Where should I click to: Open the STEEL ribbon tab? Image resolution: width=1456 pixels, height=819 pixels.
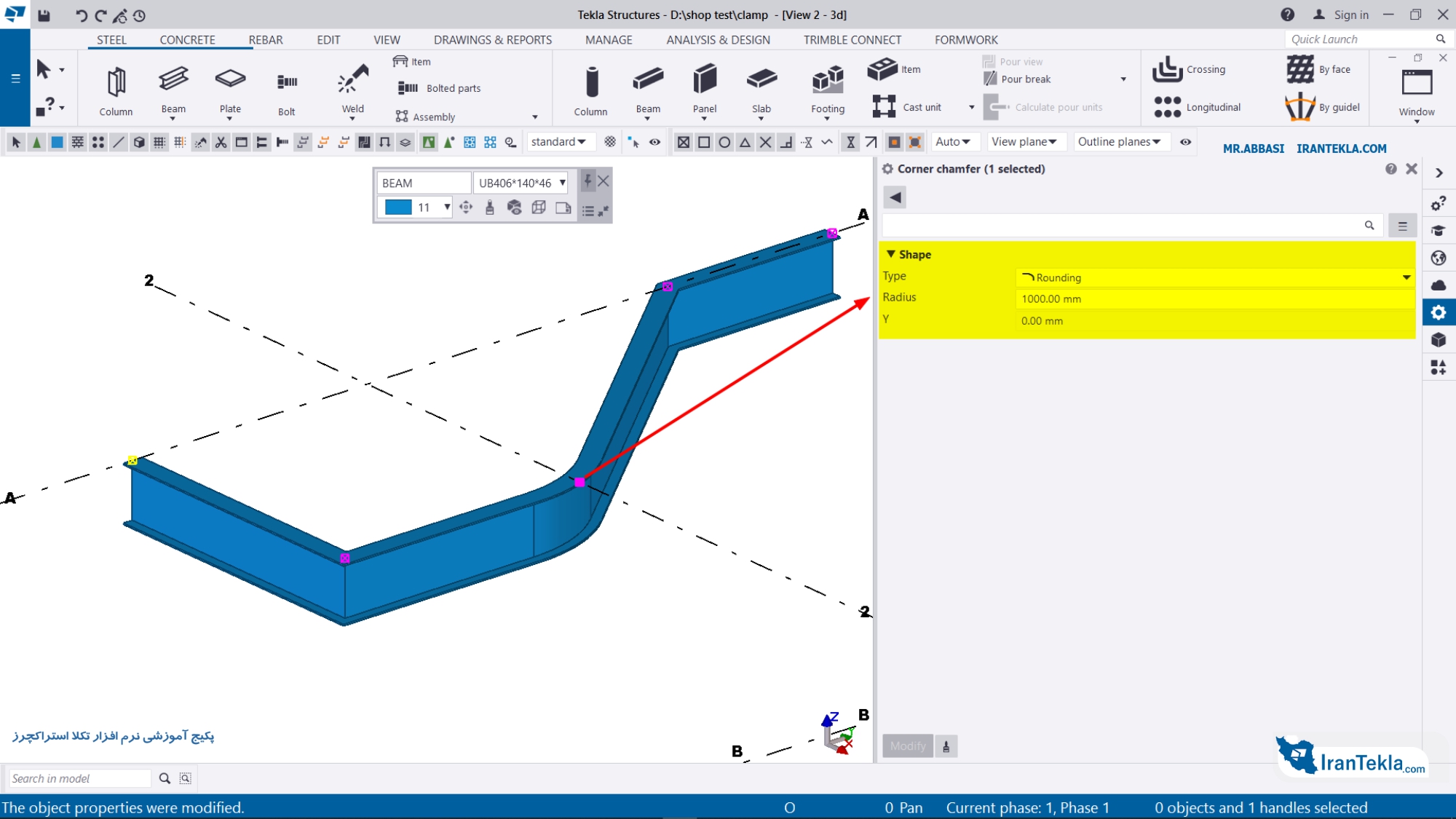pyautogui.click(x=111, y=40)
